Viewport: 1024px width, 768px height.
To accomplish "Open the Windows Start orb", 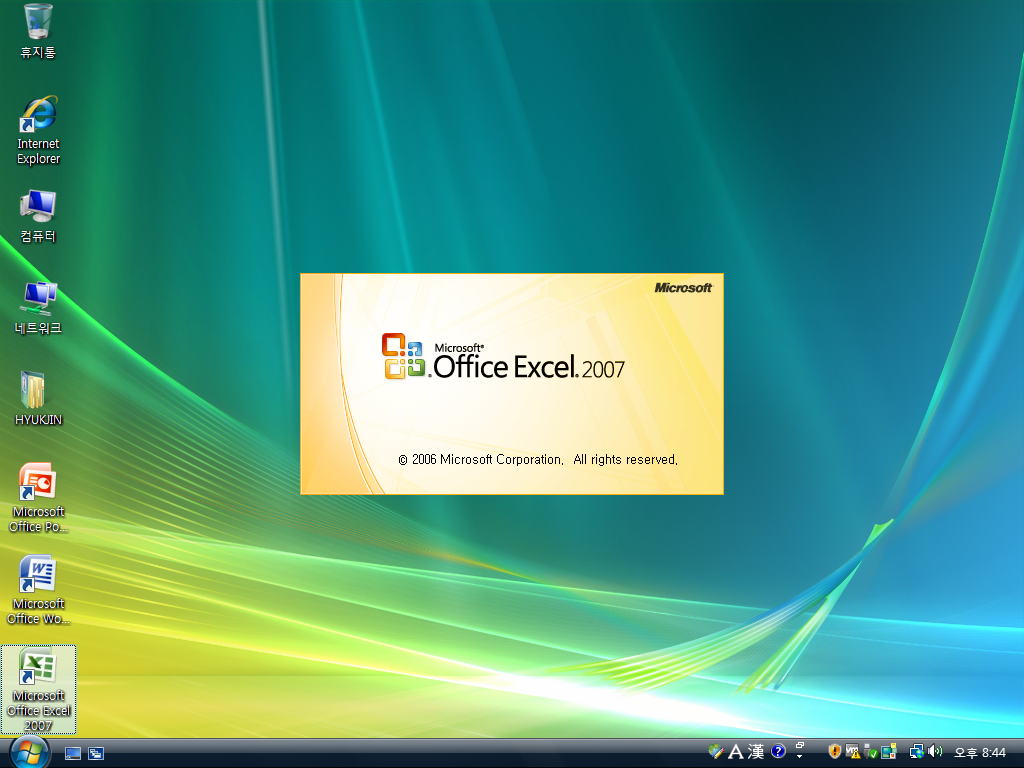I will pyautogui.click(x=29, y=752).
